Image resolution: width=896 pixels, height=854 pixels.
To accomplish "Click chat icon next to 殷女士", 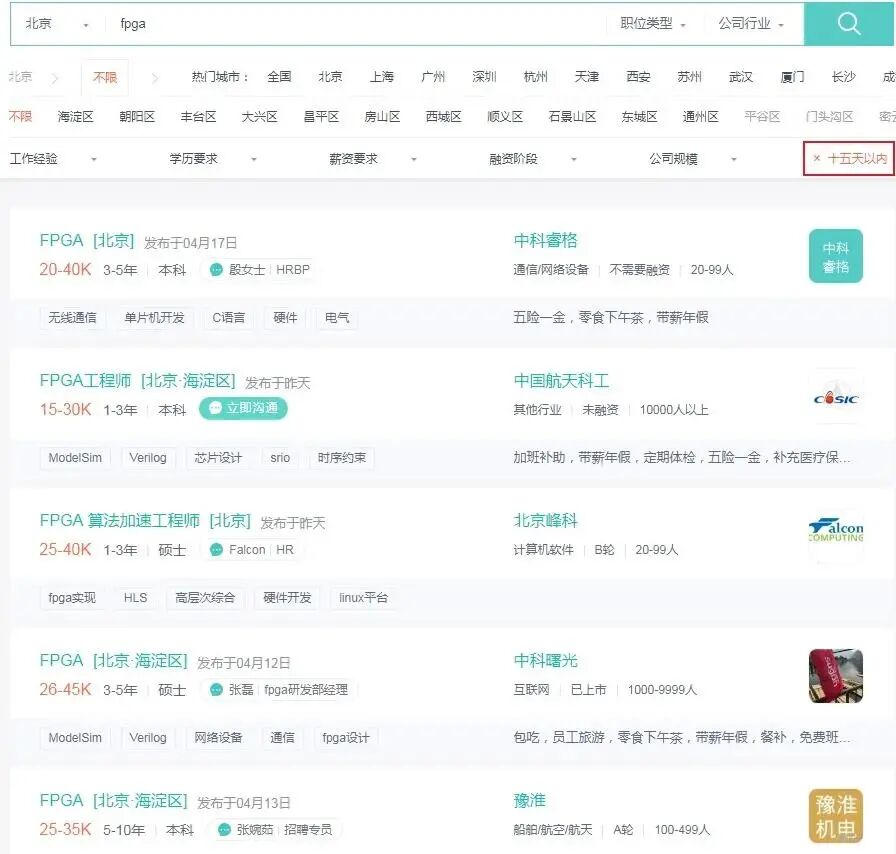I will click(x=216, y=269).
